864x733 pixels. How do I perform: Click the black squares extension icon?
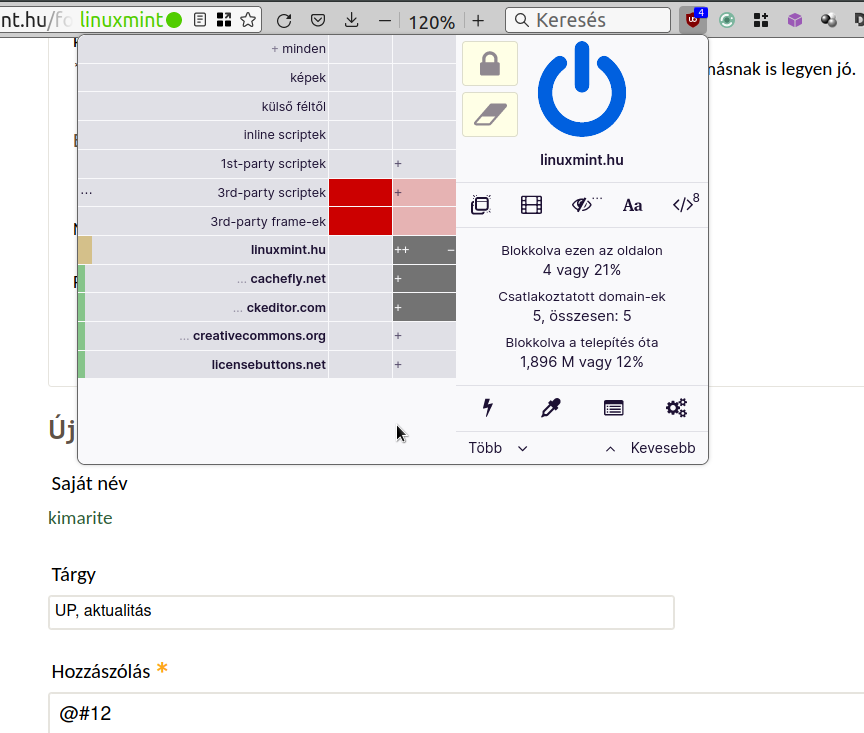[761, 20]
